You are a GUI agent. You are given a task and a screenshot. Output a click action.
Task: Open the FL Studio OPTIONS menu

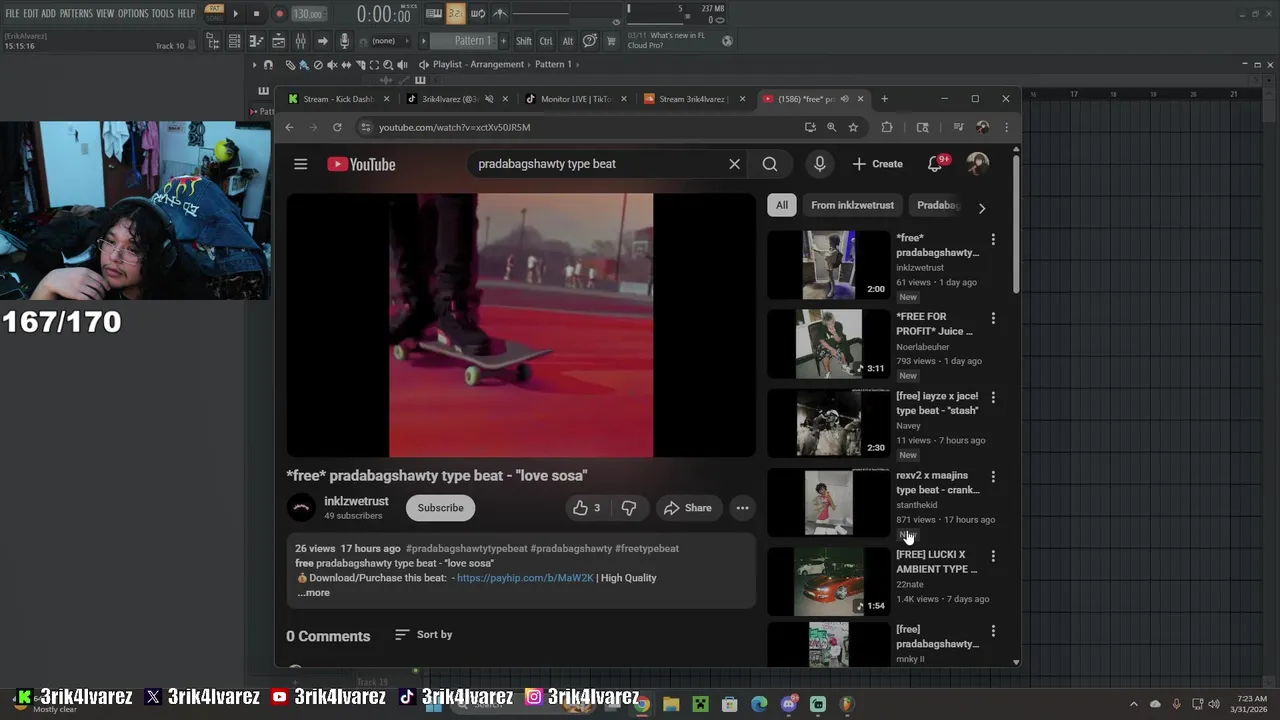point(133,14)
